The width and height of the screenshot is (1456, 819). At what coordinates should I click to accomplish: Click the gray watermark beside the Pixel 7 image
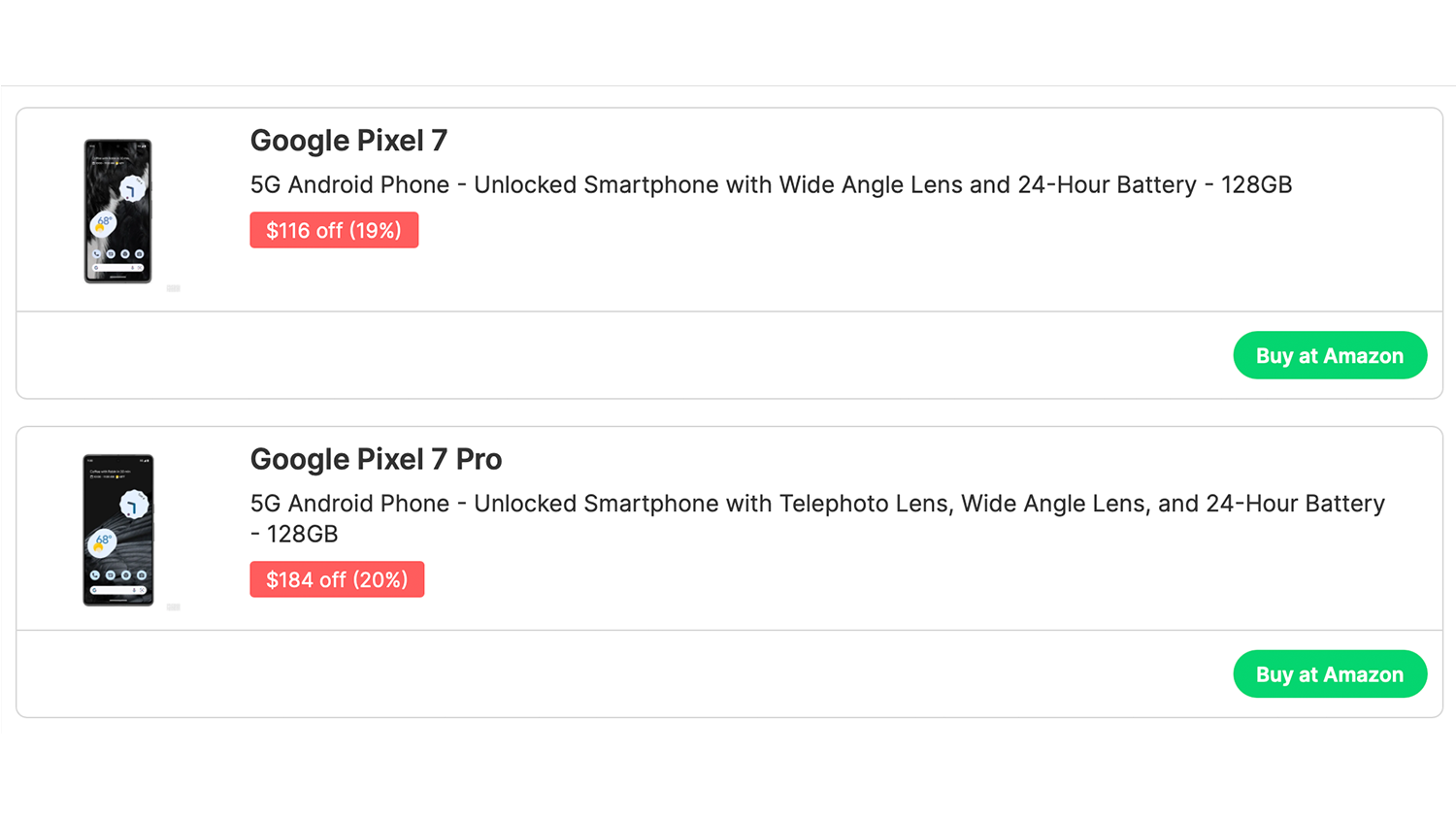pyautogui.click(x=174, y=288)
